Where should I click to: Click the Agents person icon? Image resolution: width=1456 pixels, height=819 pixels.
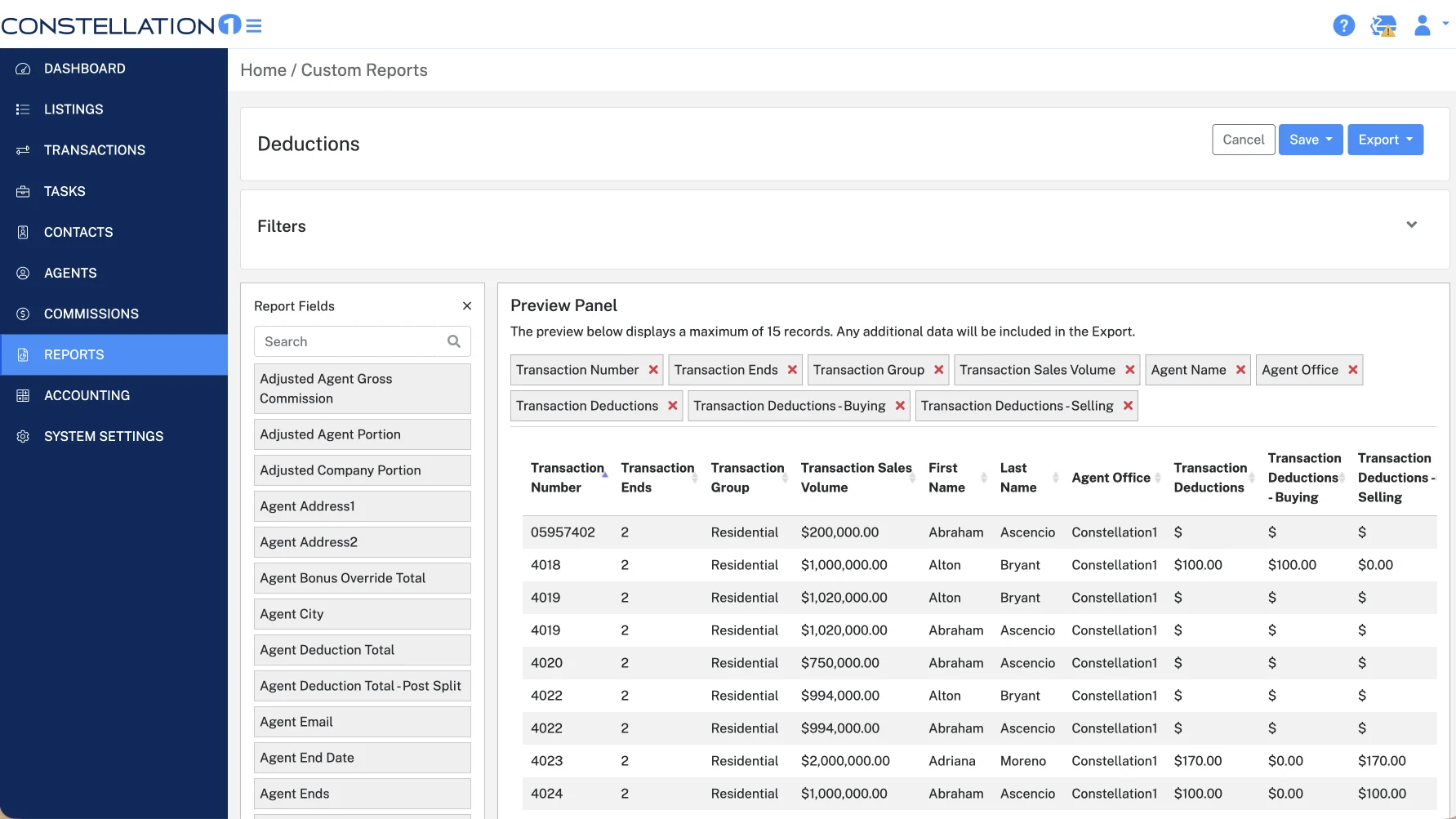click(23, 273)
